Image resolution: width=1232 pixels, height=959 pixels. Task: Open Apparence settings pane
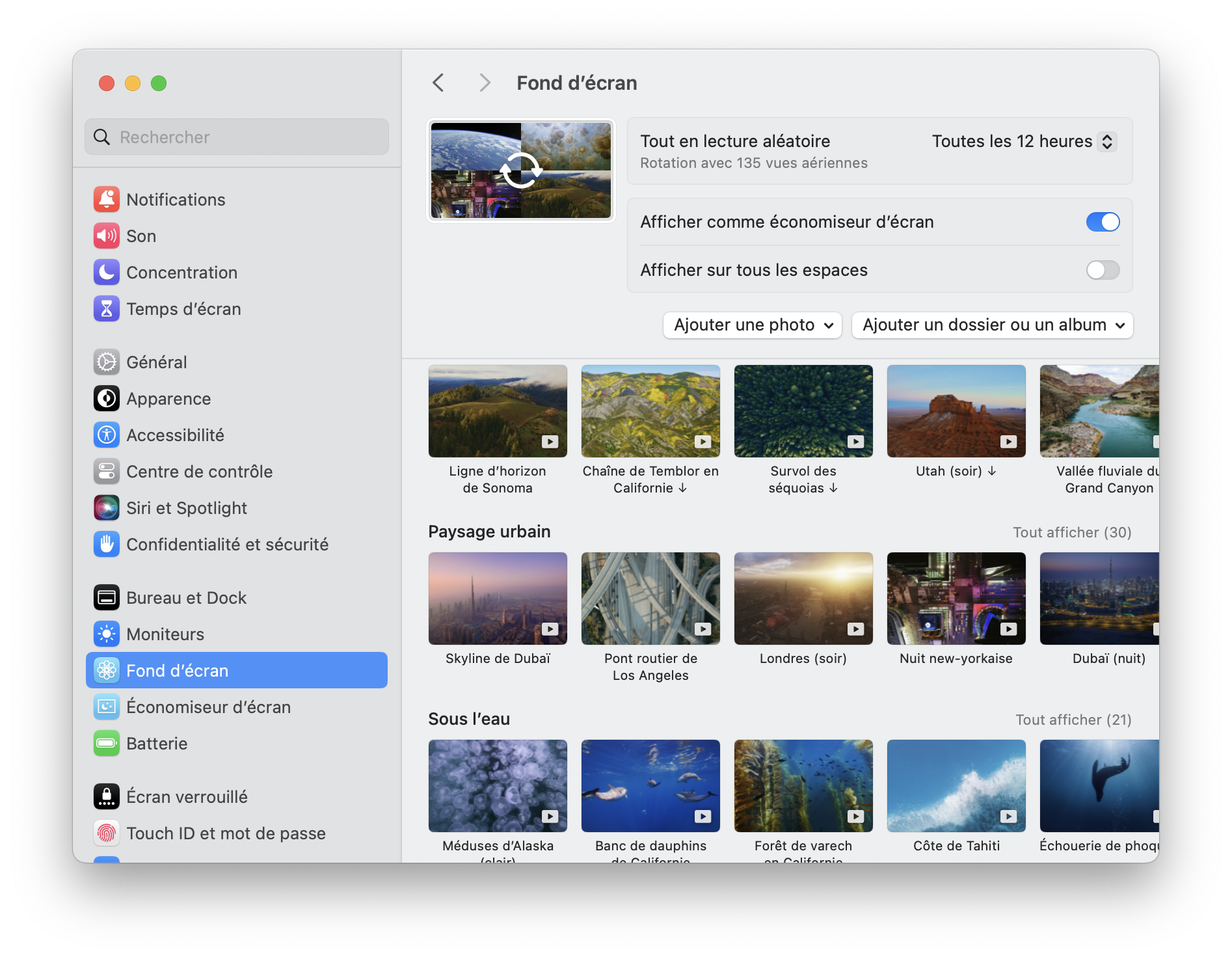click(237, 399)
